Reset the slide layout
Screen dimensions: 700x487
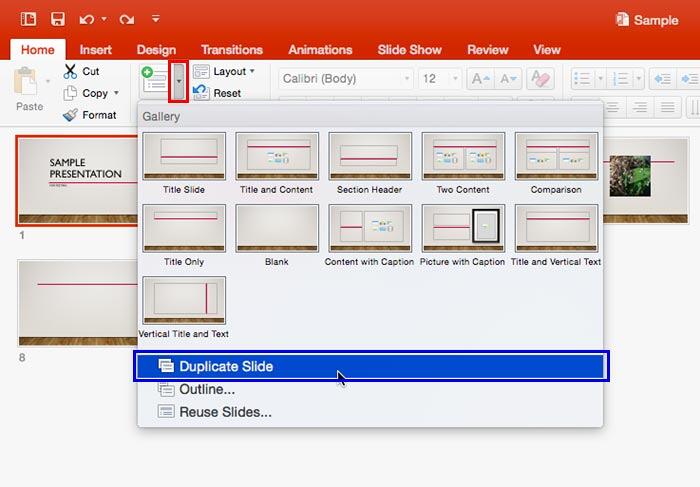pos(217,93)
